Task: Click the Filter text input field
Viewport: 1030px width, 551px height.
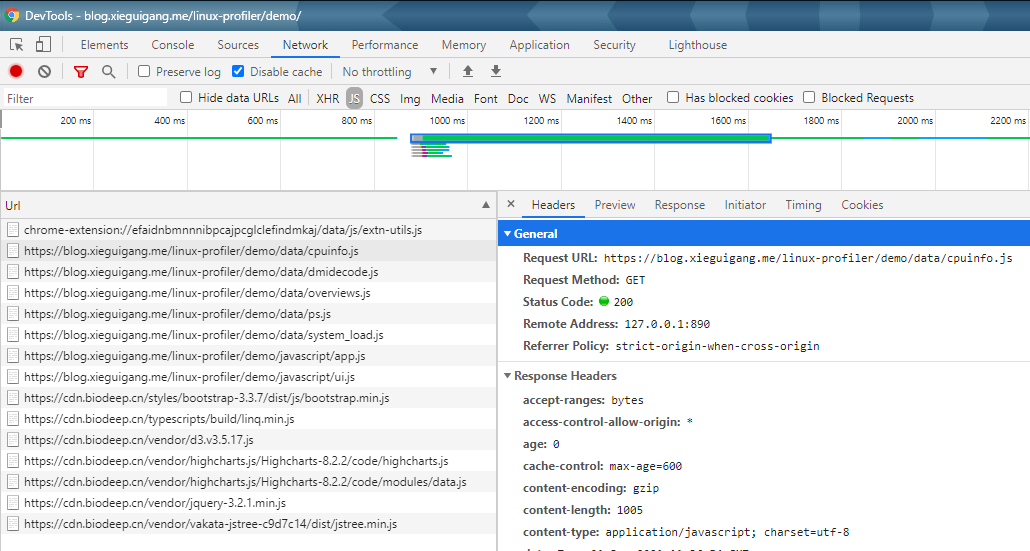Action: 85,98
